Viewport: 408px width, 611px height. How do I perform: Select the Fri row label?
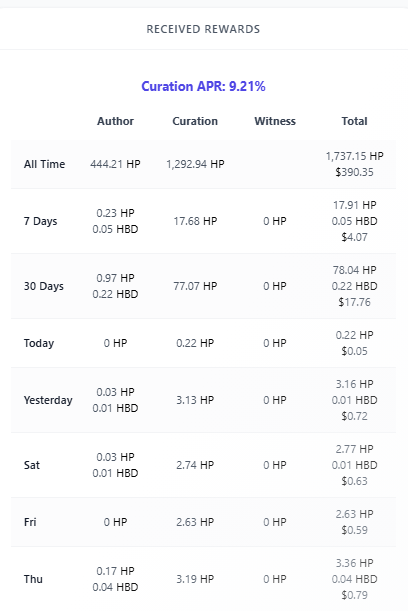point(30,522)
